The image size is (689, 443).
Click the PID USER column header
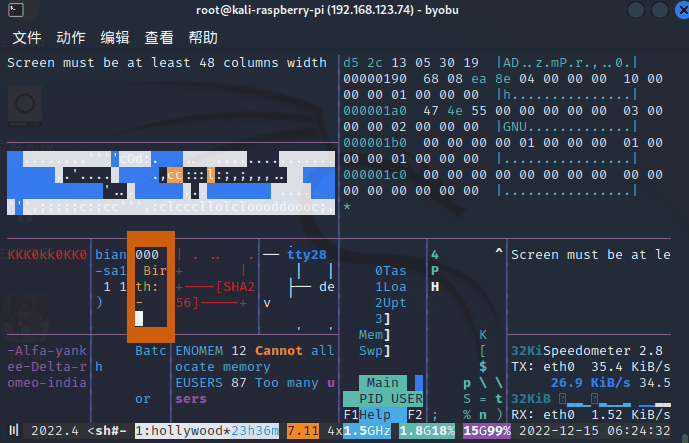coord(391,399)
